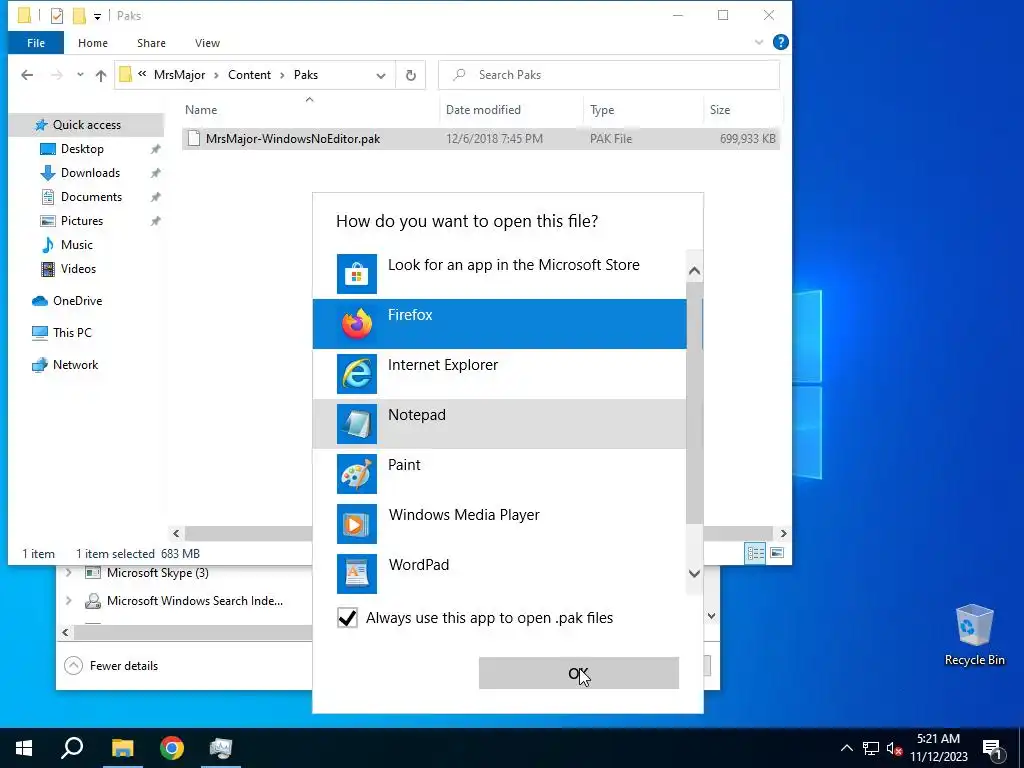Select Quick access in navigation pane
This screenshot has height=768, width=1024.
pos(86,125)
